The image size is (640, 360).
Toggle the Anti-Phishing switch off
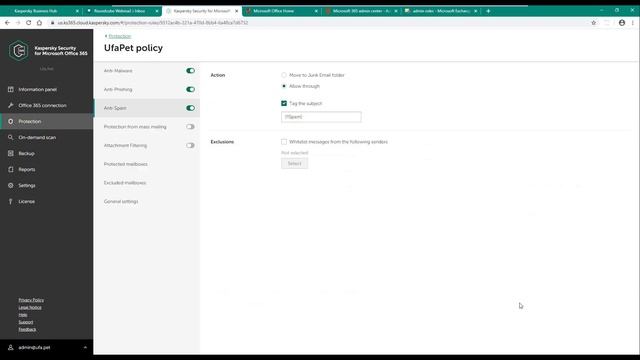[190, 89]
